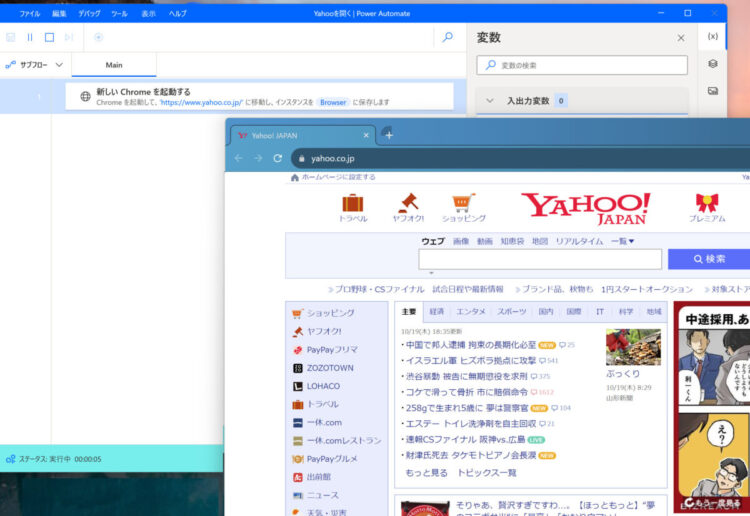Select the 知恵袋 search tab

pos(512,242)
